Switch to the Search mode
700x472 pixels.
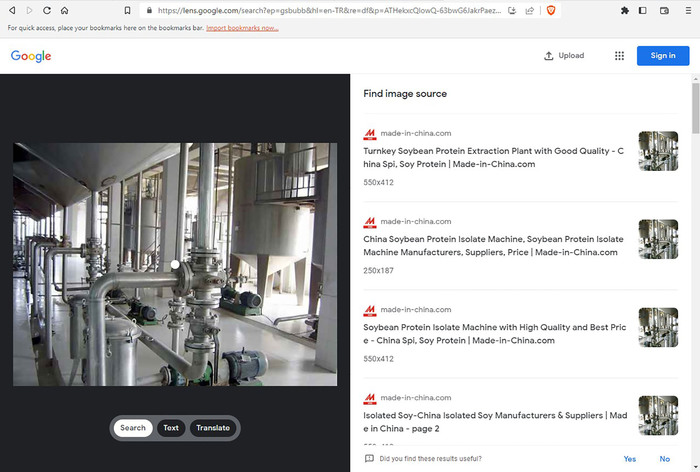point(133,428)
